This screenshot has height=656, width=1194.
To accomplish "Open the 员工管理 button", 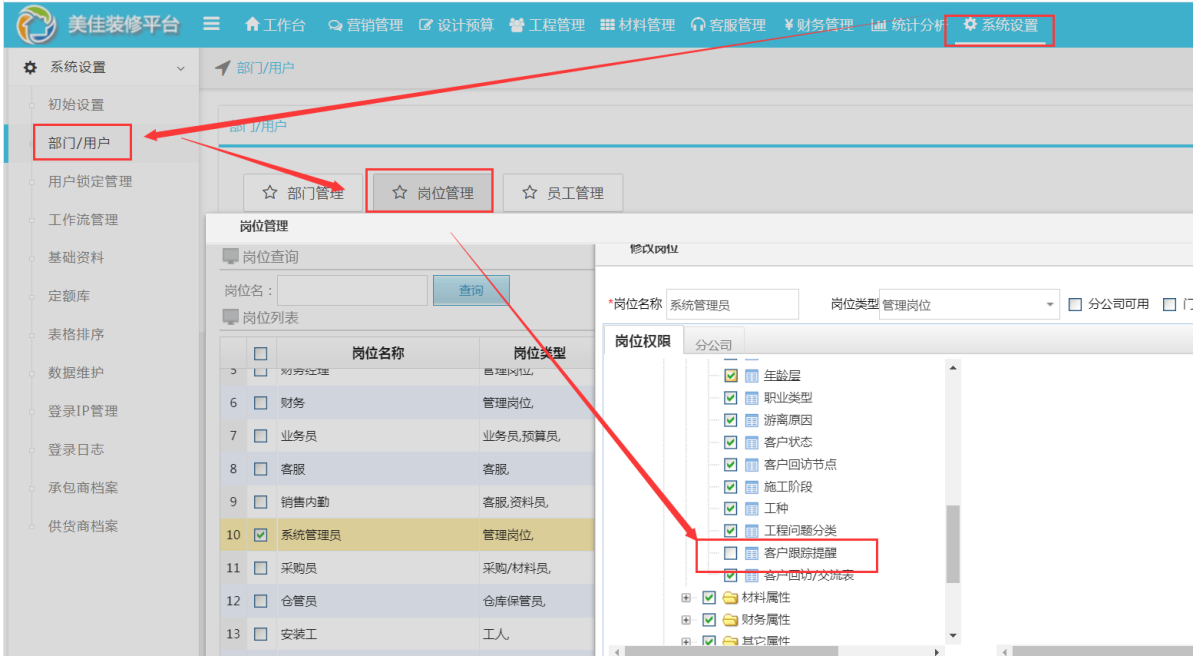I will tap(562, 193).
